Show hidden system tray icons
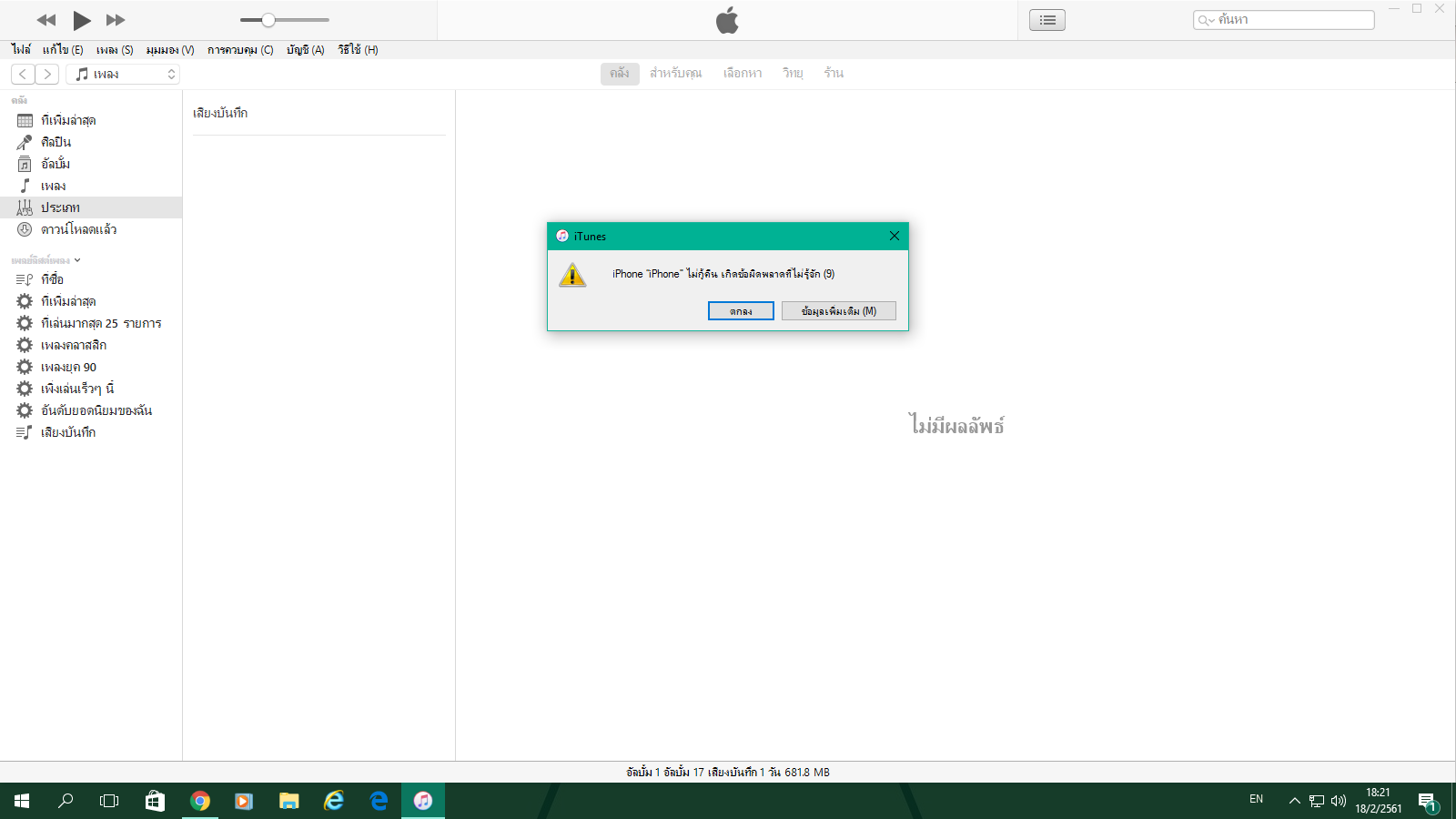 [x=1294, y=801]
